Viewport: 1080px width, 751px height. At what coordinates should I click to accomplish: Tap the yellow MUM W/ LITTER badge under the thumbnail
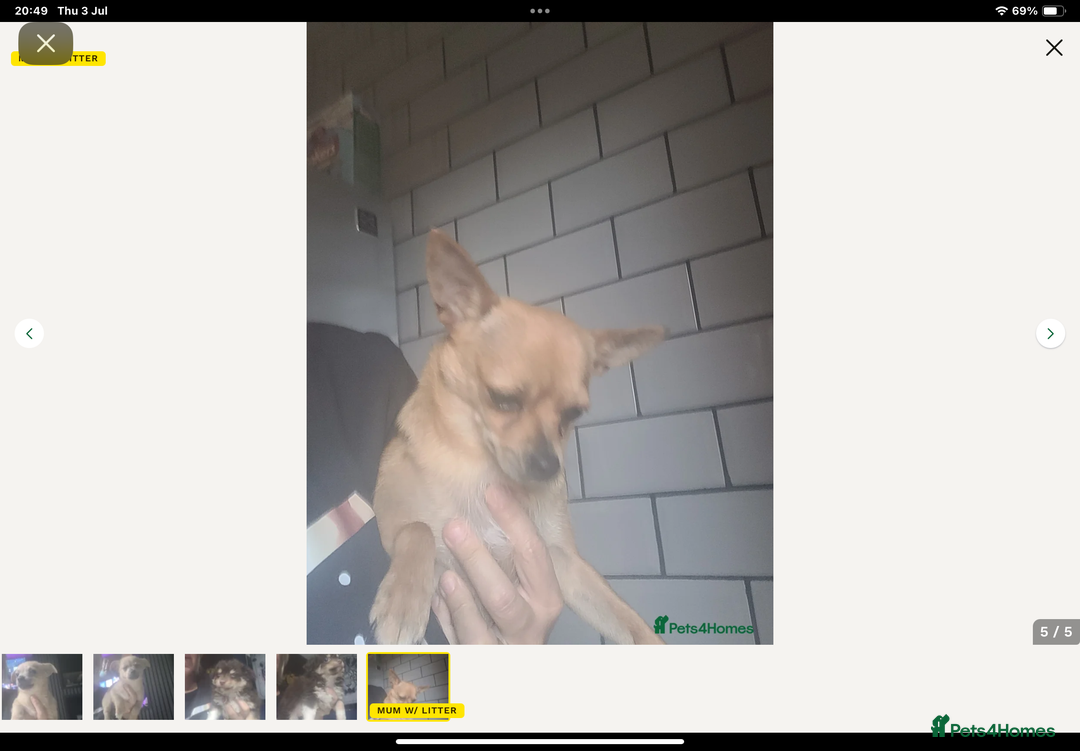(x=415, y=710)
